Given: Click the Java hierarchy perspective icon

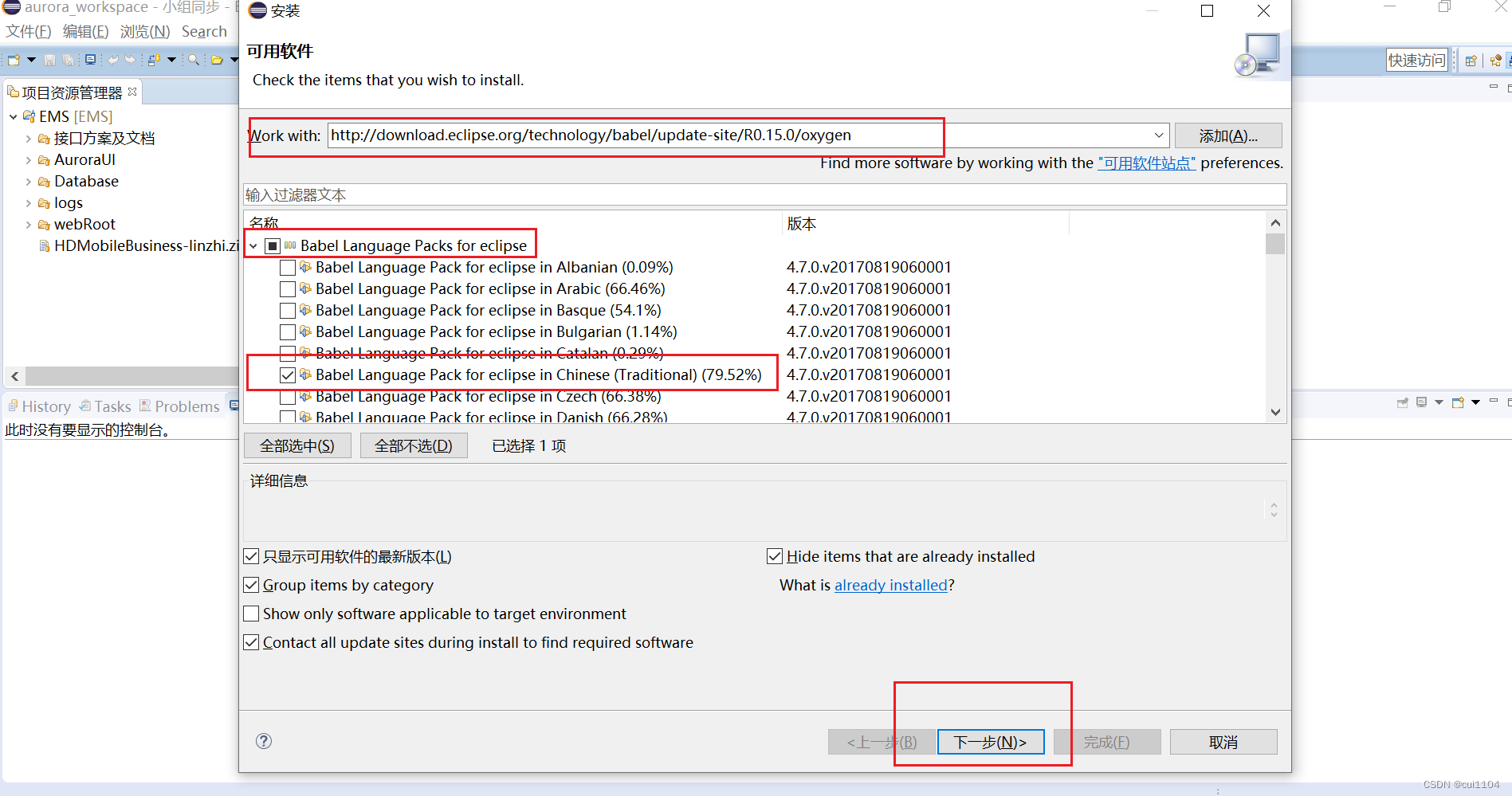Looking at the screenshot, I should coord(1496,61).
